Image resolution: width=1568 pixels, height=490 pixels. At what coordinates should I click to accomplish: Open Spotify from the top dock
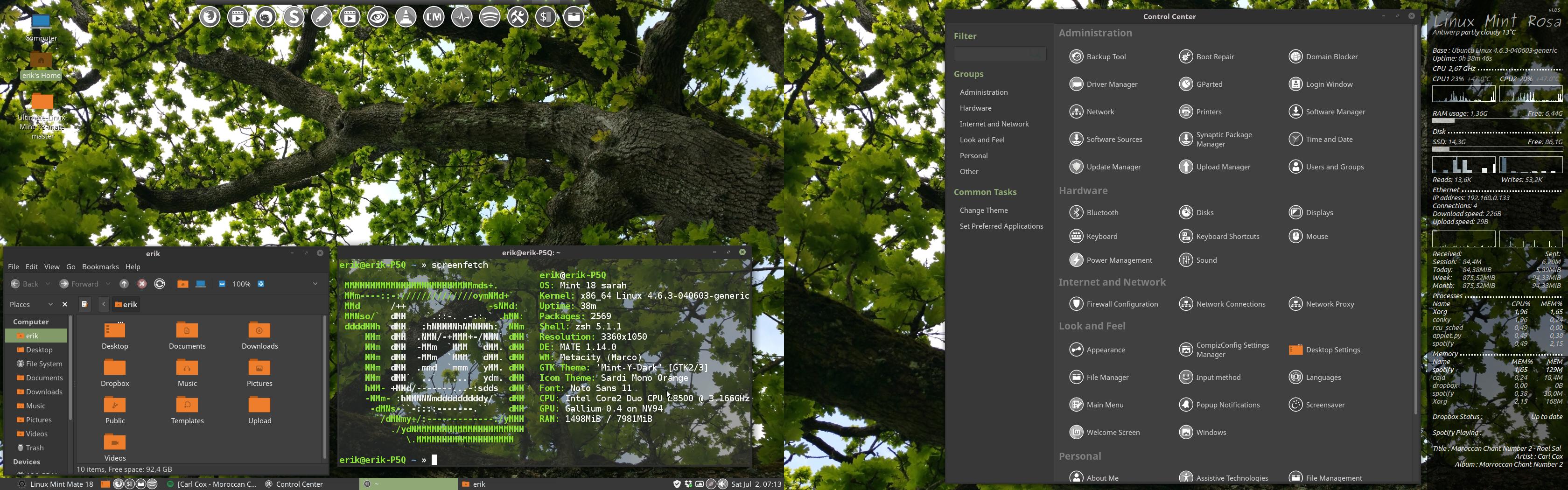click(x=490, y=17)
